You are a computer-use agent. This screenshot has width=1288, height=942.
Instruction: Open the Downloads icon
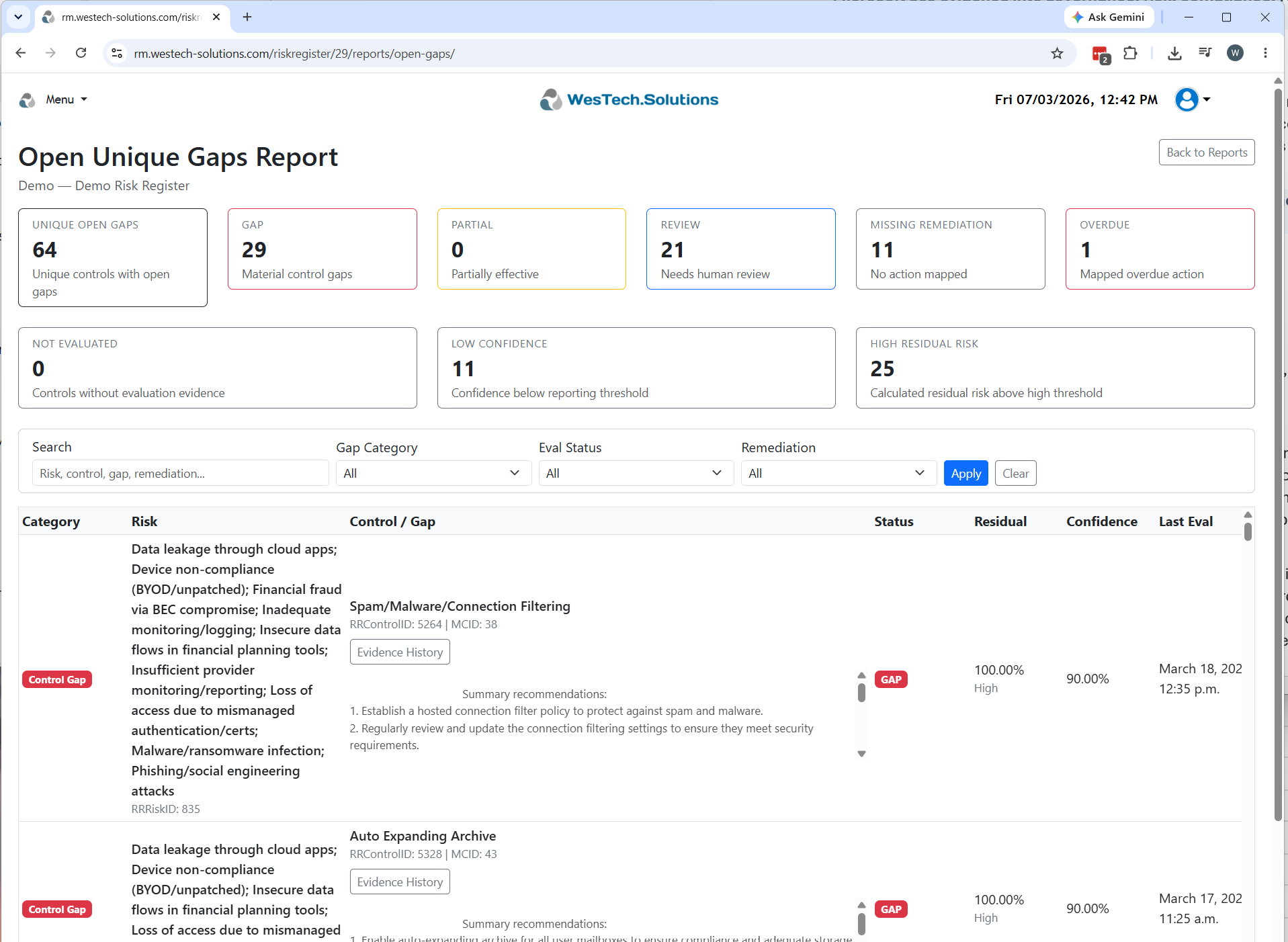pos(1174,53)
